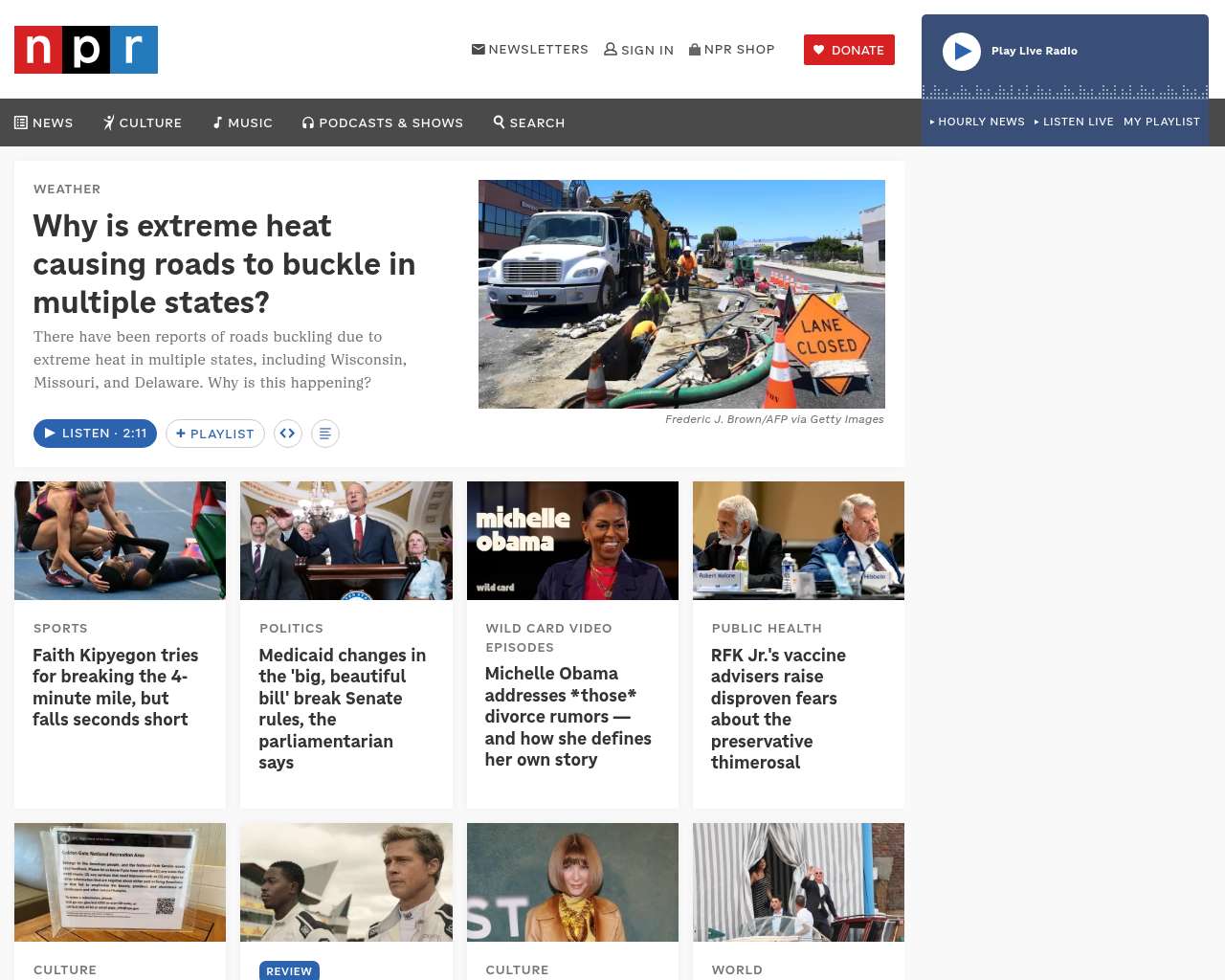The width and height of the screenshot is (1225, 980).
Task: Click the Frederic J. Brown photo credit
Action: (x=774, y=419)
